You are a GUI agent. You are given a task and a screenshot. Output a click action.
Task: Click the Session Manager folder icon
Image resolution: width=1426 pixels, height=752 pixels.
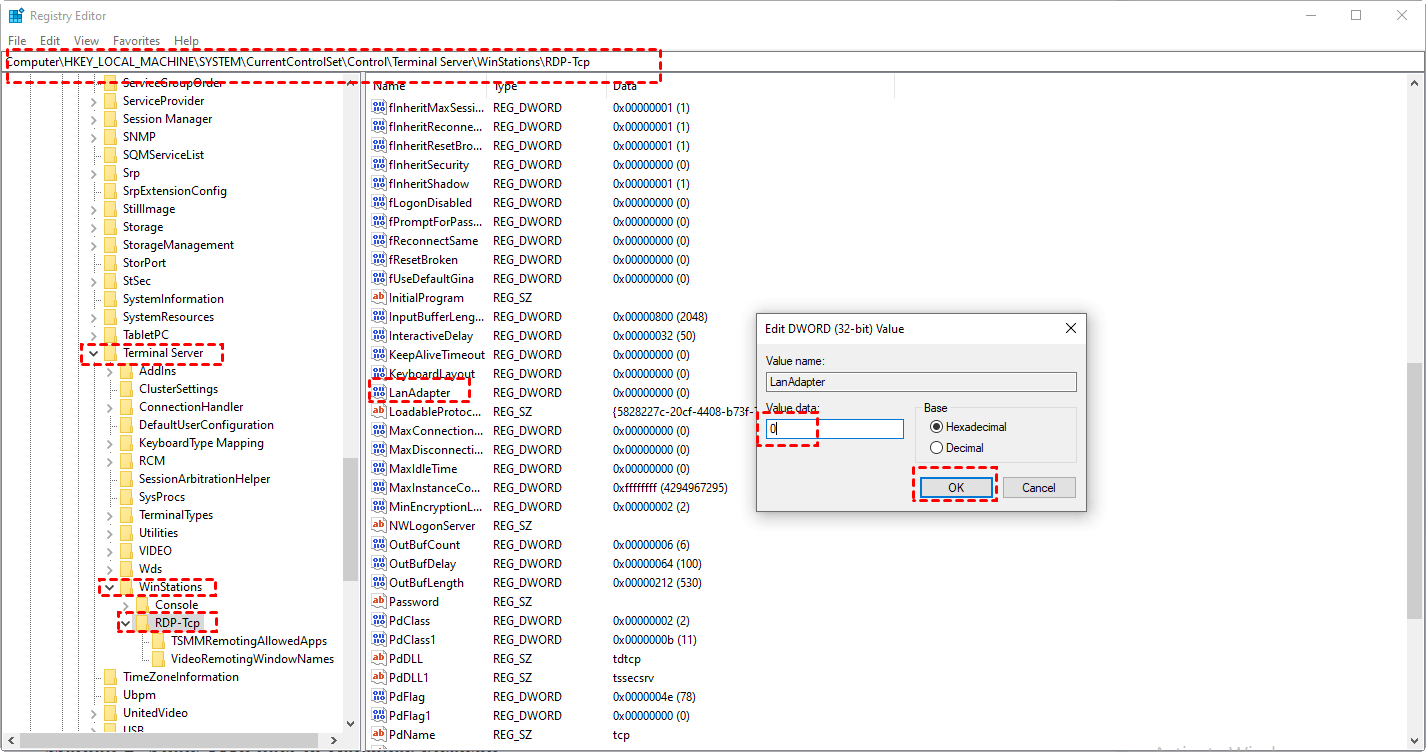tap(110, 119)
